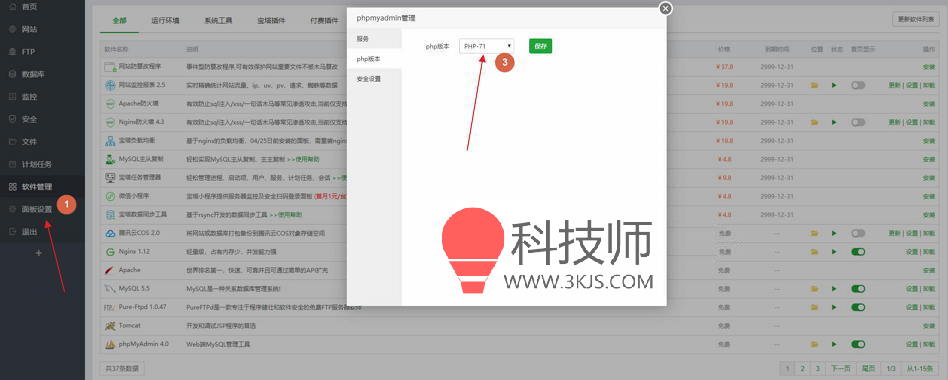This screenshot has width=948, height=380.
Task: Click the MySQL主从复制 icon
Action: tap(110, 159)
